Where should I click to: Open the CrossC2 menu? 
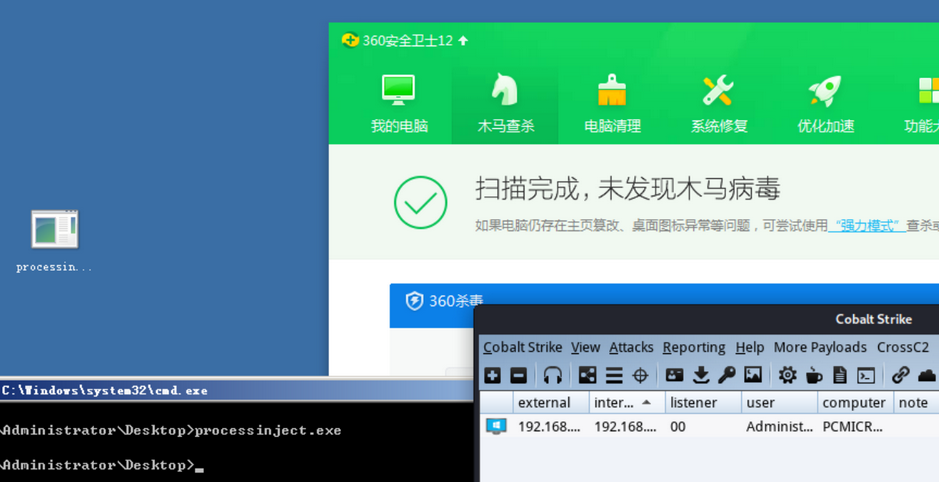click(902, 347)
